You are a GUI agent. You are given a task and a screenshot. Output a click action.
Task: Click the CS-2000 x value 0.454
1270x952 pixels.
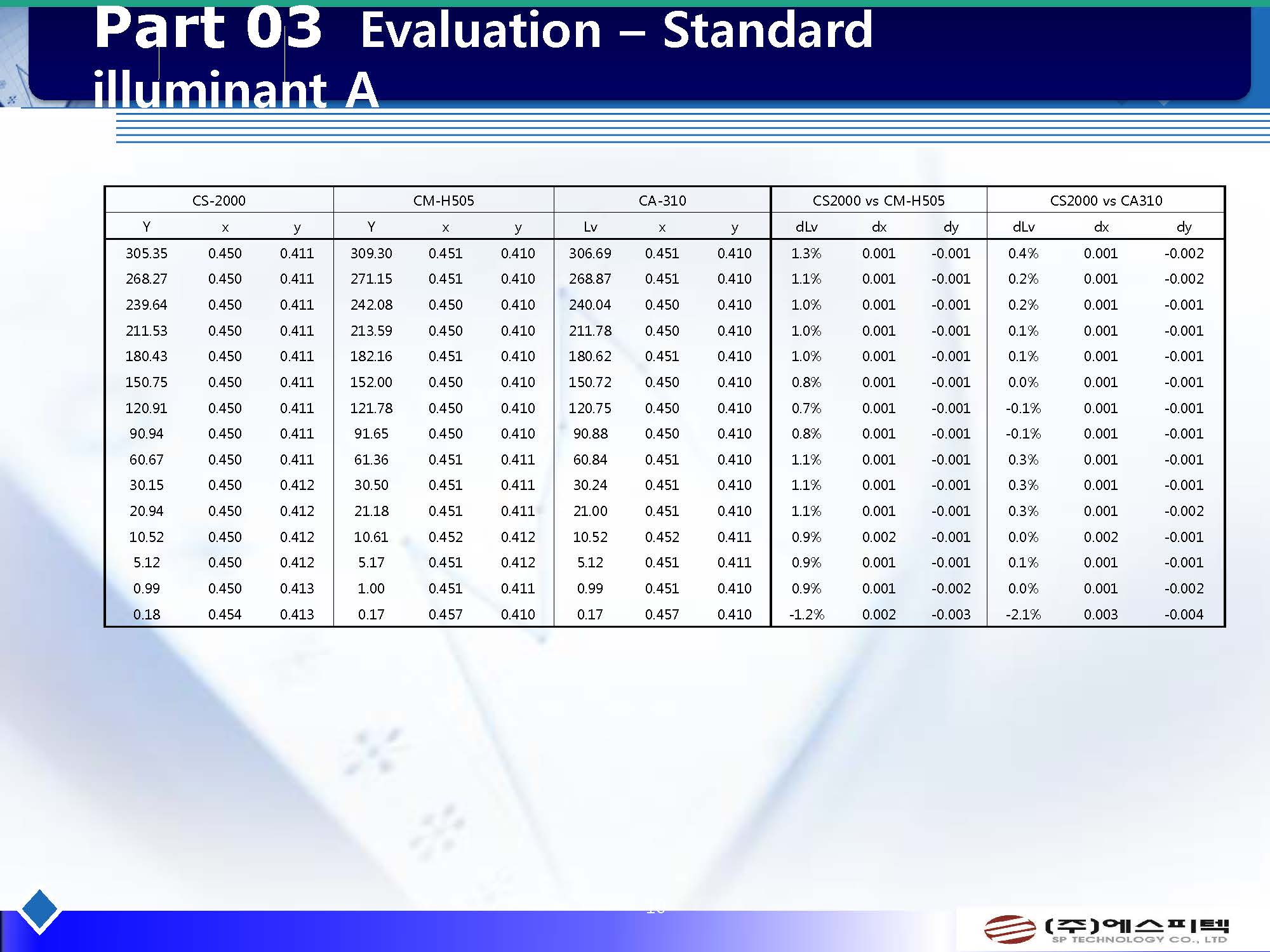pyautogui.click(x=225, y=614)
